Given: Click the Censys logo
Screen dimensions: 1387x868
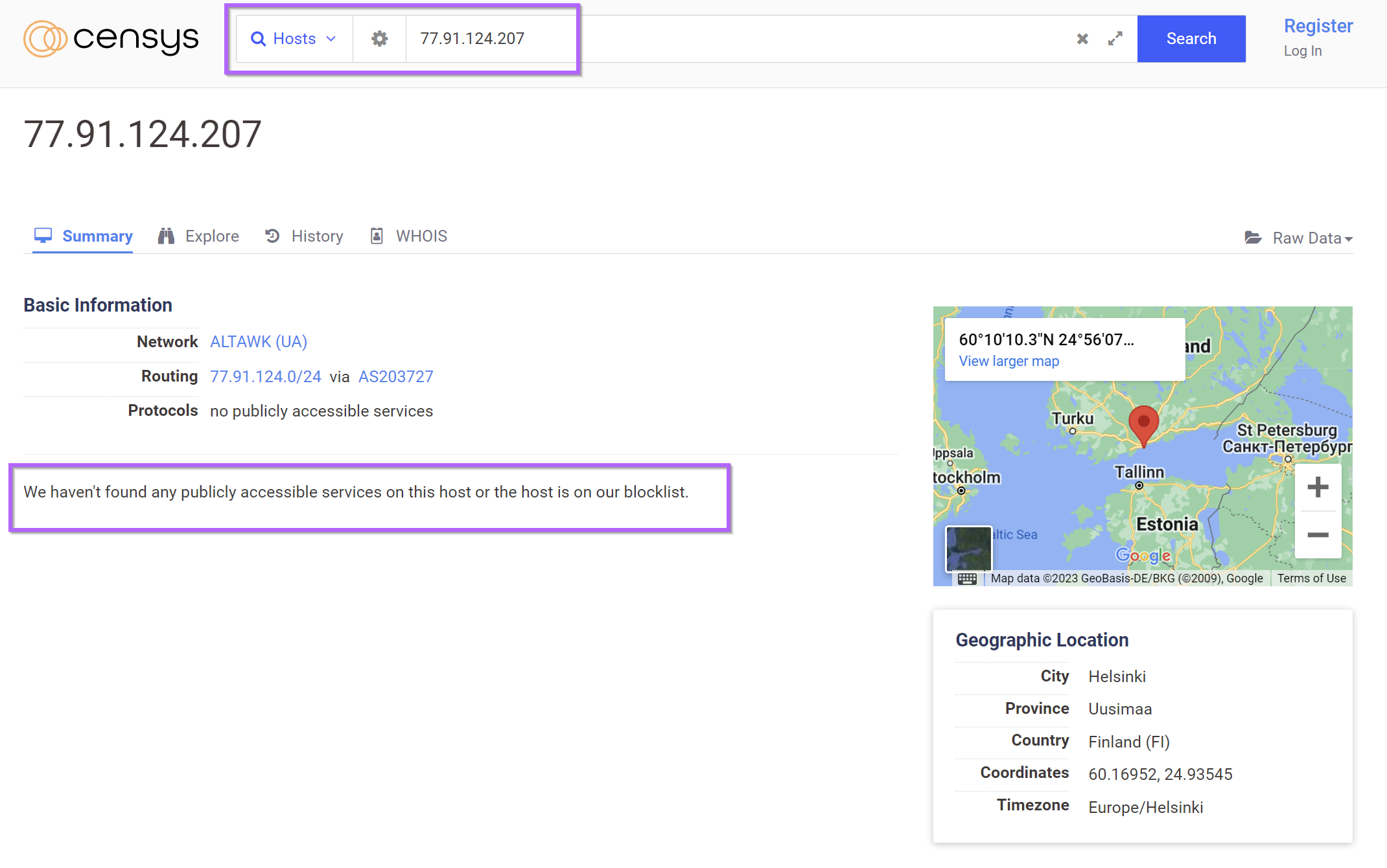Looking at the screenshot, I should [111, 39].
